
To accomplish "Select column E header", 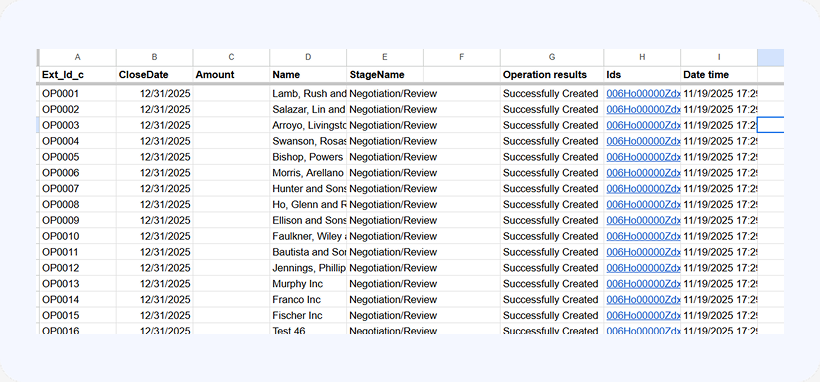I will [x=385, y=57].
